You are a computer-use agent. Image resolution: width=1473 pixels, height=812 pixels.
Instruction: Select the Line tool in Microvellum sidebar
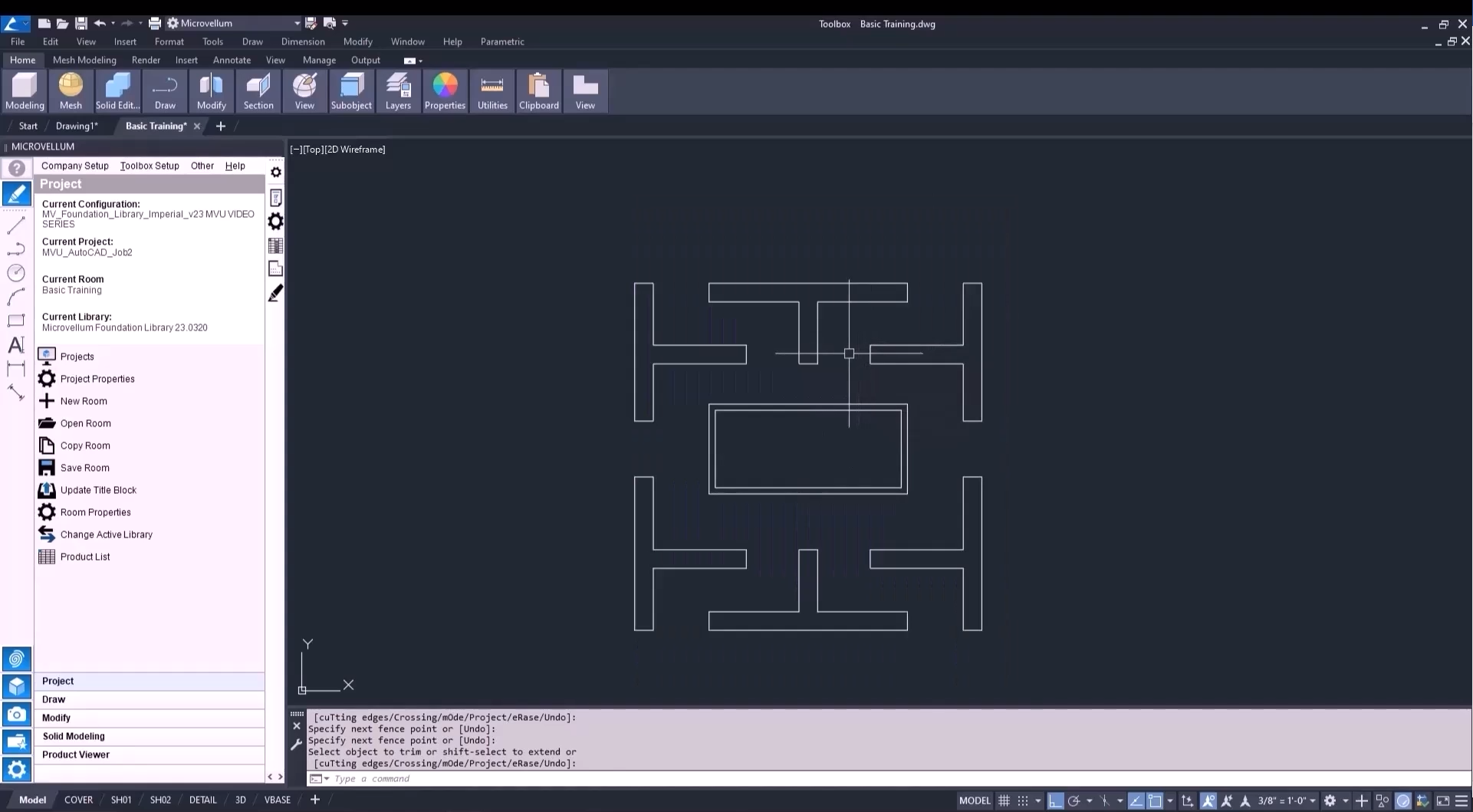point(16,225)
